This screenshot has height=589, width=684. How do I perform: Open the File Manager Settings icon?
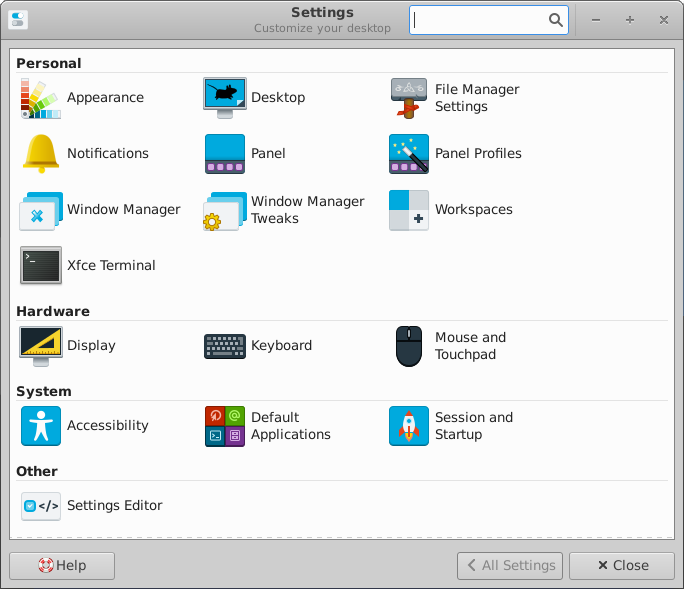point(409,98)
